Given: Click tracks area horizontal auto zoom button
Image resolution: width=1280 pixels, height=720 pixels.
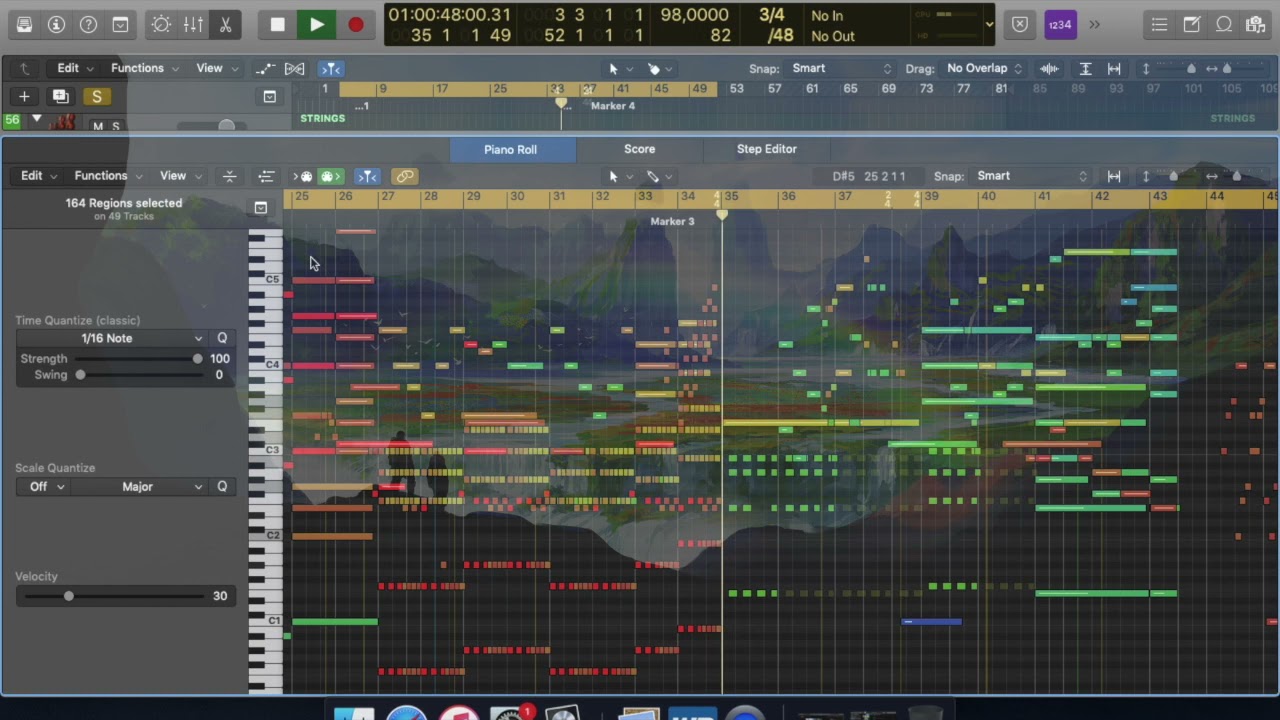Looking at the screenshot, I should (x=1114, y=68).
